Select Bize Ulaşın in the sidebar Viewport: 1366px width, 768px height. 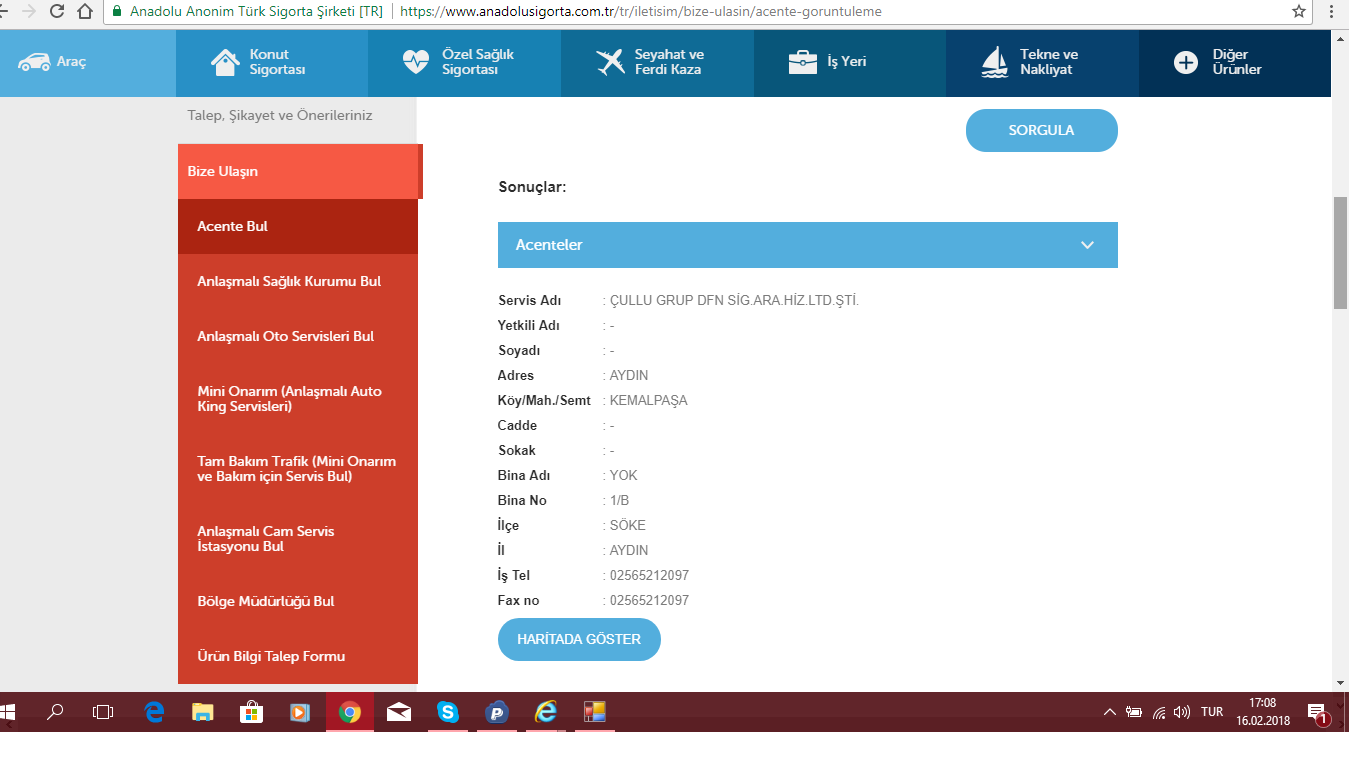298,171
